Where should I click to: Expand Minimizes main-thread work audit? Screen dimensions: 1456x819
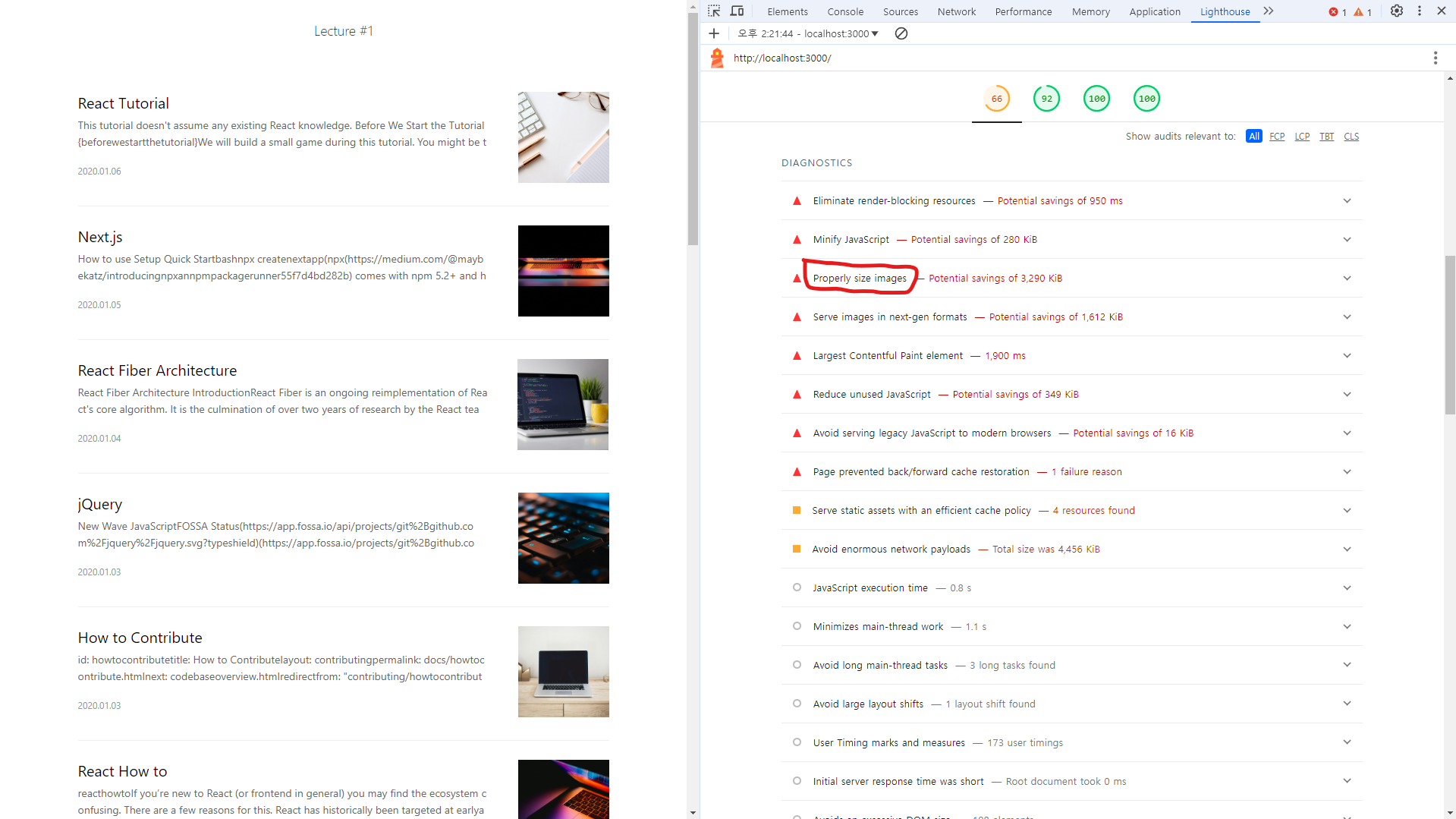pos(1072,627)
